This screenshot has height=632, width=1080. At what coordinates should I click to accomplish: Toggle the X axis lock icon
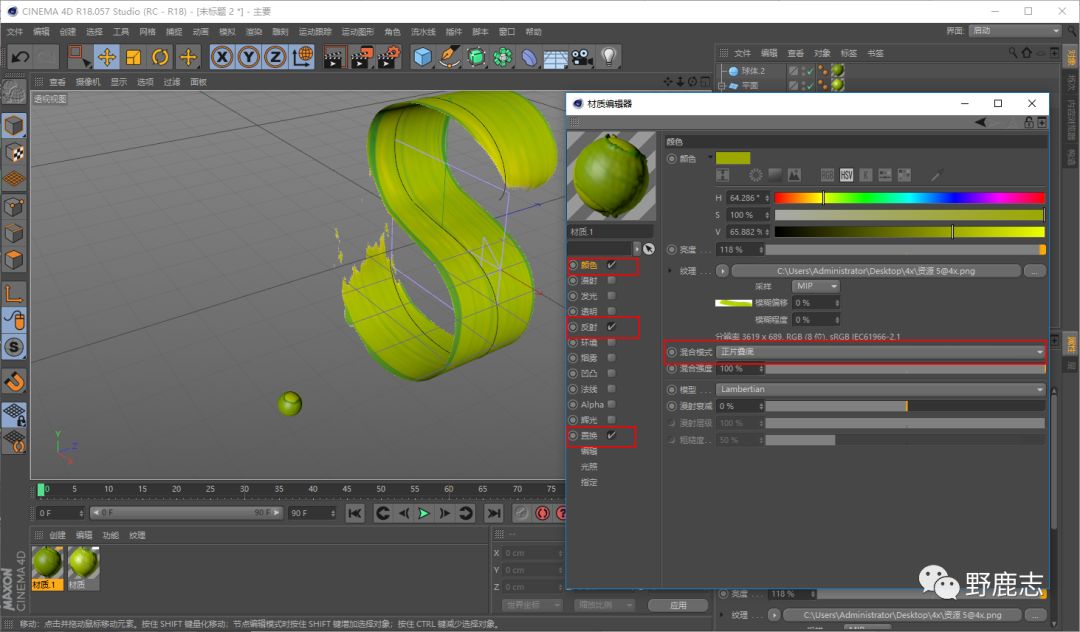222,57
